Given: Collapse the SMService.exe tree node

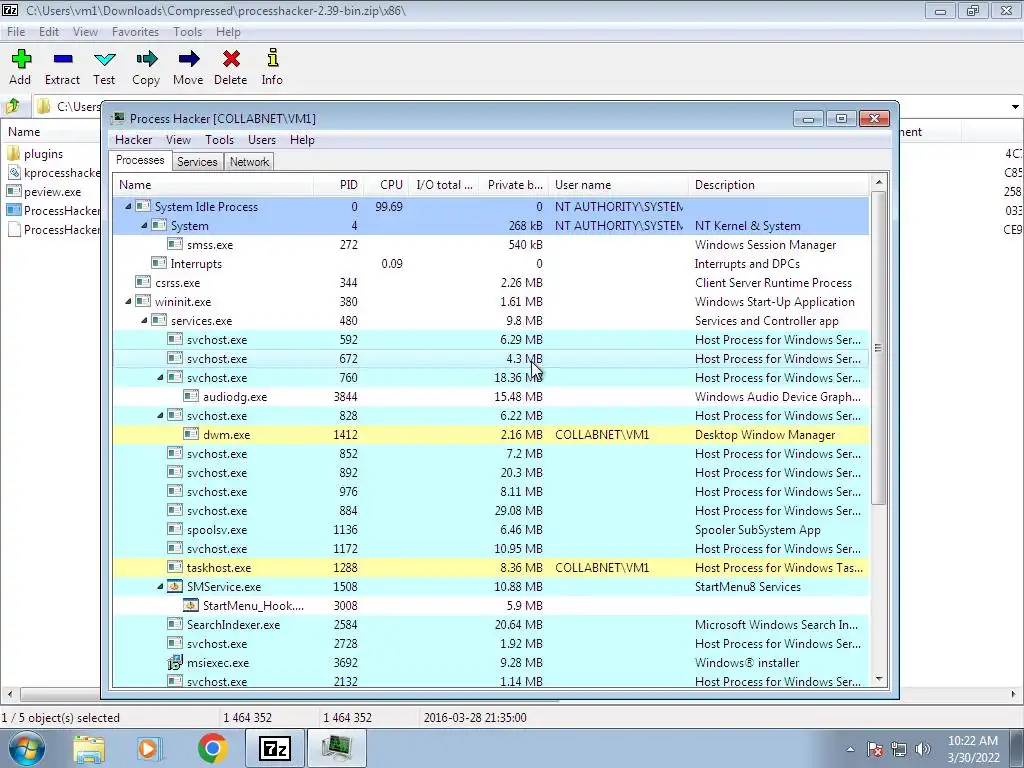Looking at the screenshot, I should coord(160,586).
